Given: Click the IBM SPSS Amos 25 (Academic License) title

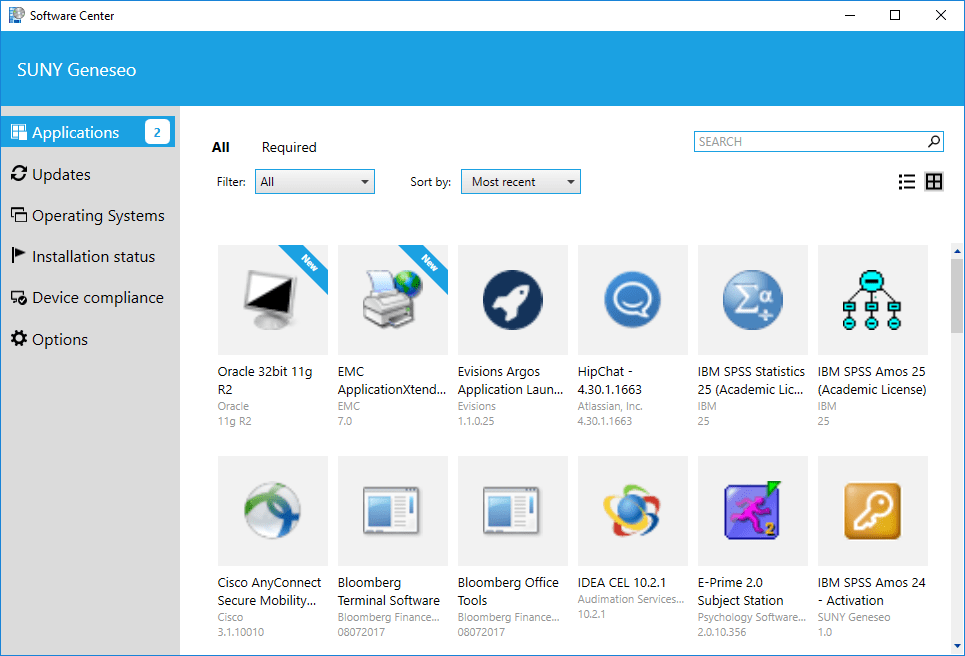Looking at the screenshot, I should coord(871,380).
